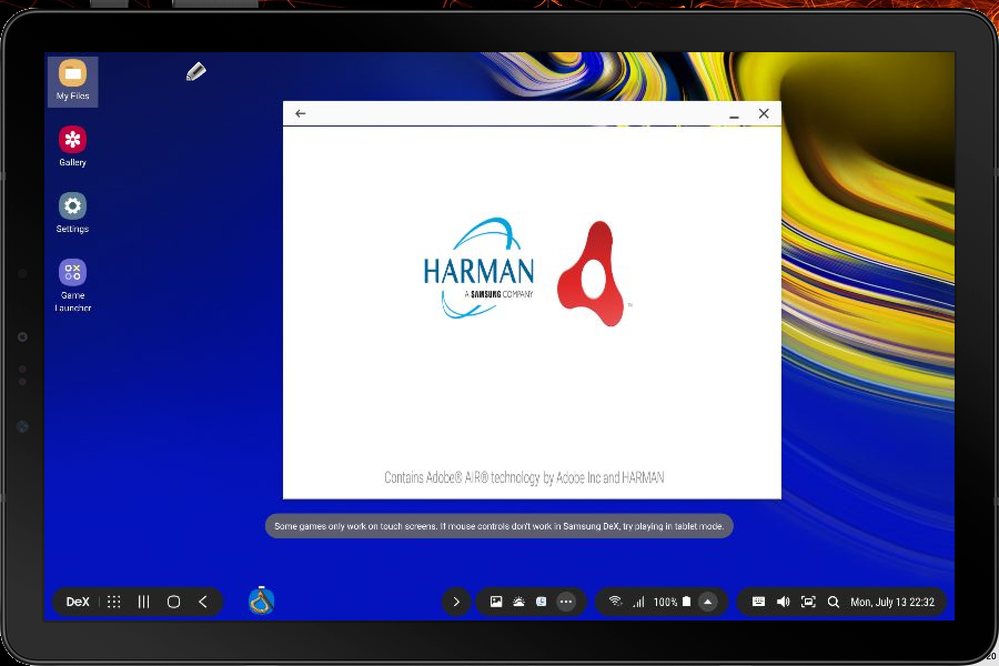Viewport: 999px width, 666px height.
Task: Click the mobile signal strength icon
Action: coord(638,602)
